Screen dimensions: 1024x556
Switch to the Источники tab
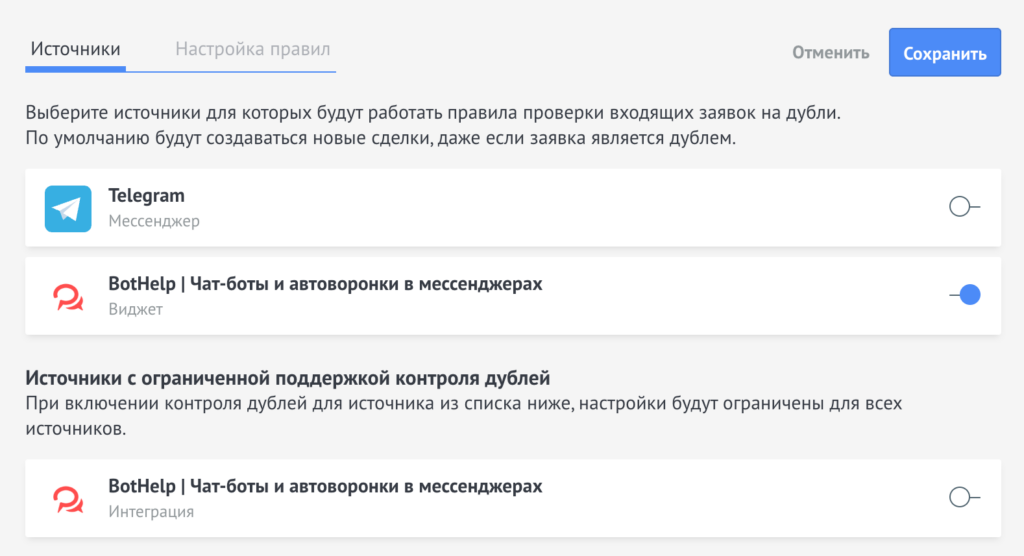[76, 49]
